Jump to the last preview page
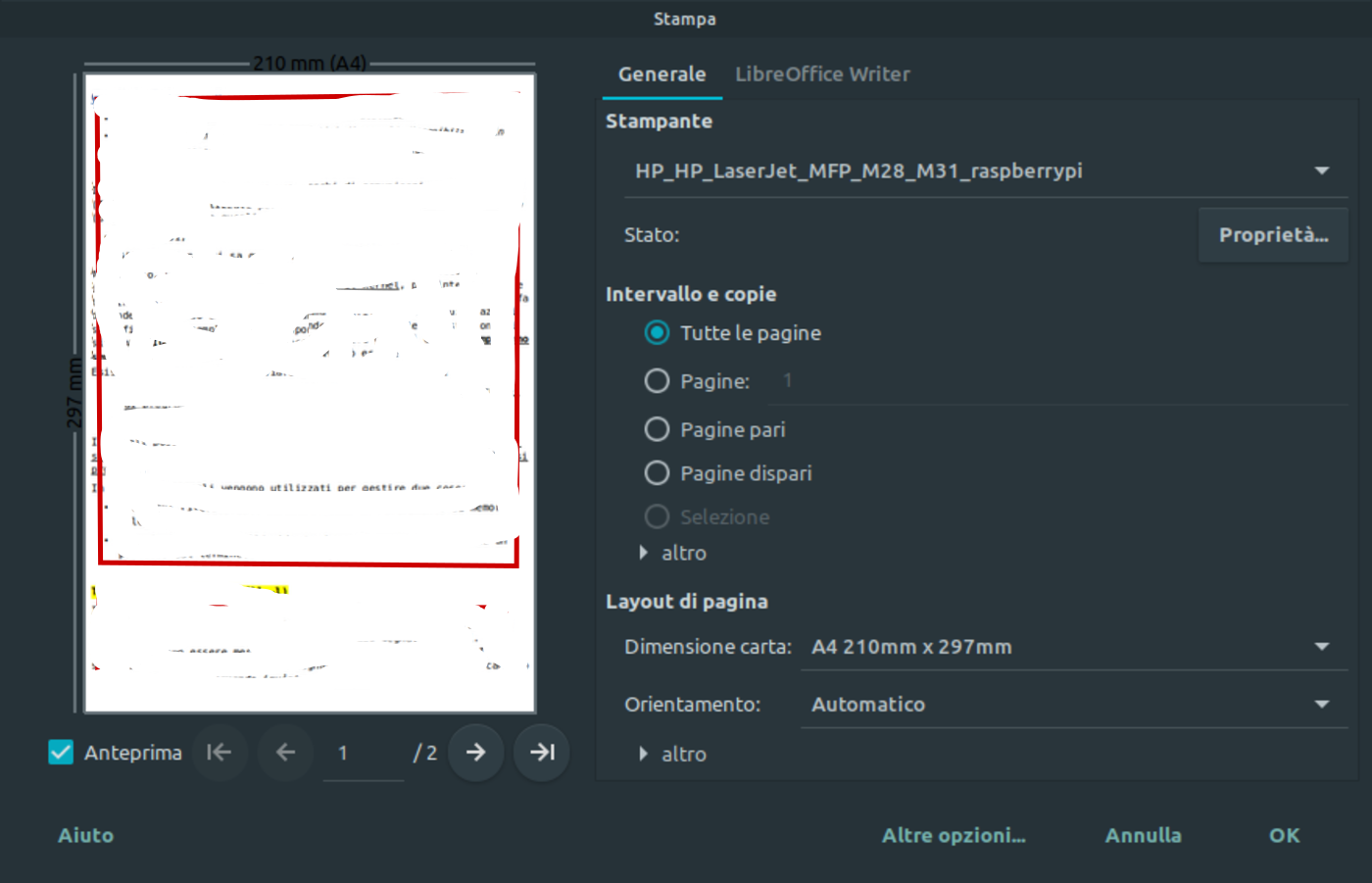Viewport: 1372px width, 883px height. [541, 753]
